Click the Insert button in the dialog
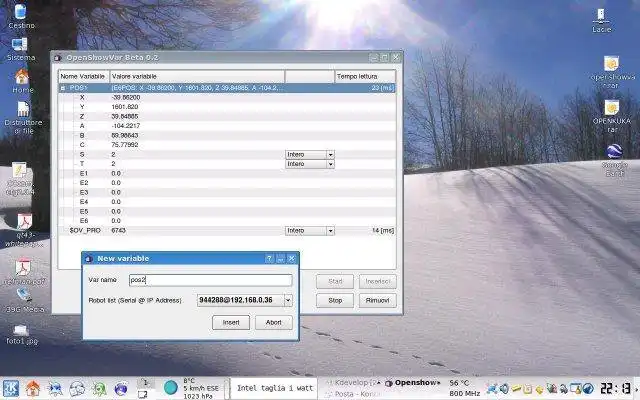This screenshot has height=400, width=640. point(231,322)
